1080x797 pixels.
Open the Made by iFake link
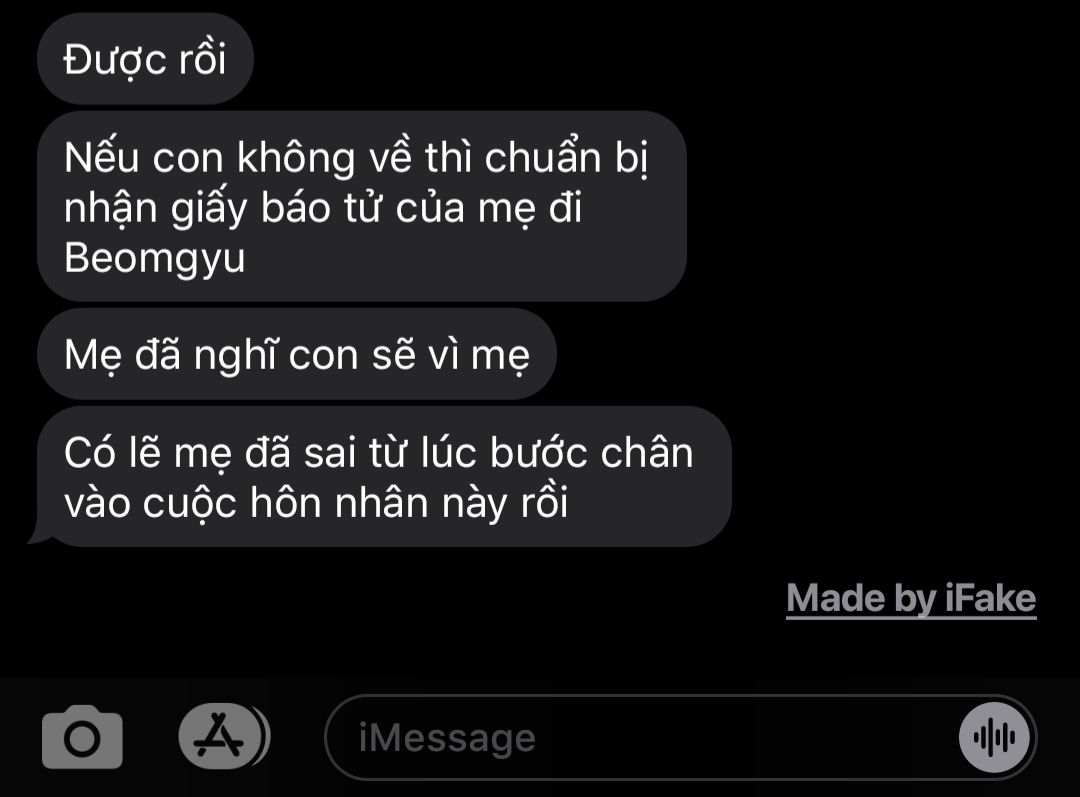pyautogui.click(x=911, y=599)
